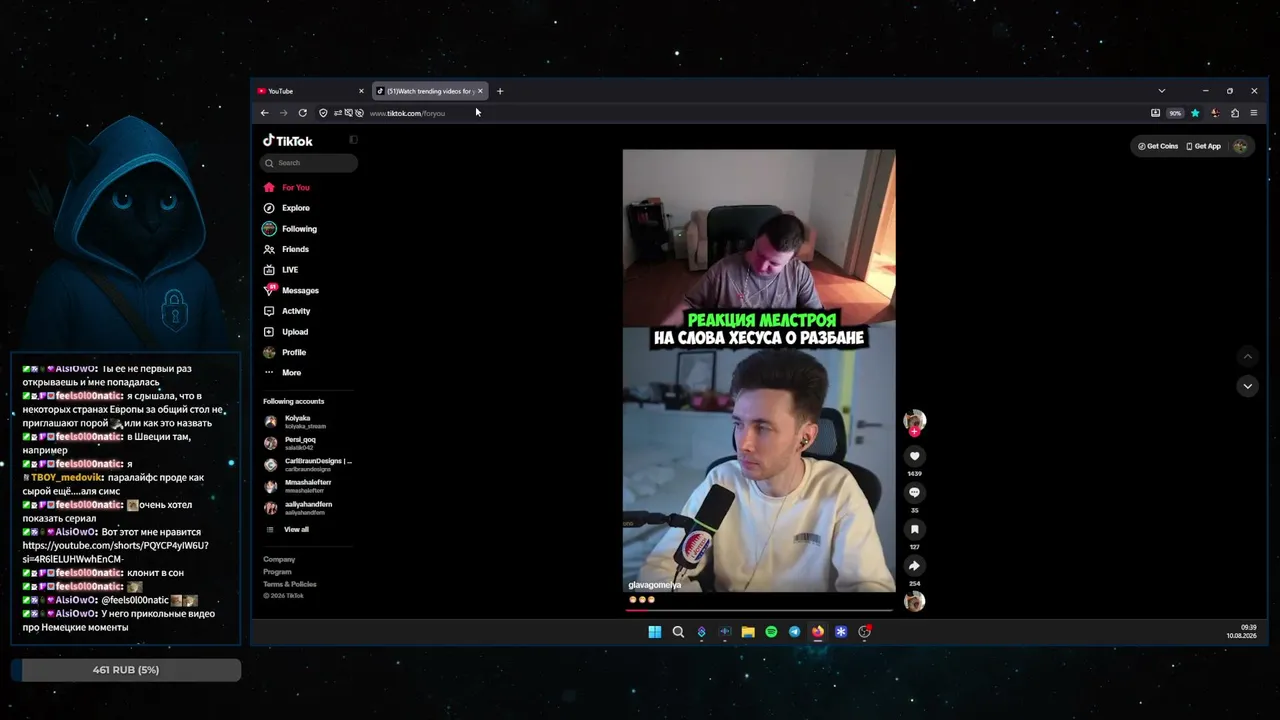
Task: Collapse the TikTok sidebar panel icon
Action: point(353,140)
